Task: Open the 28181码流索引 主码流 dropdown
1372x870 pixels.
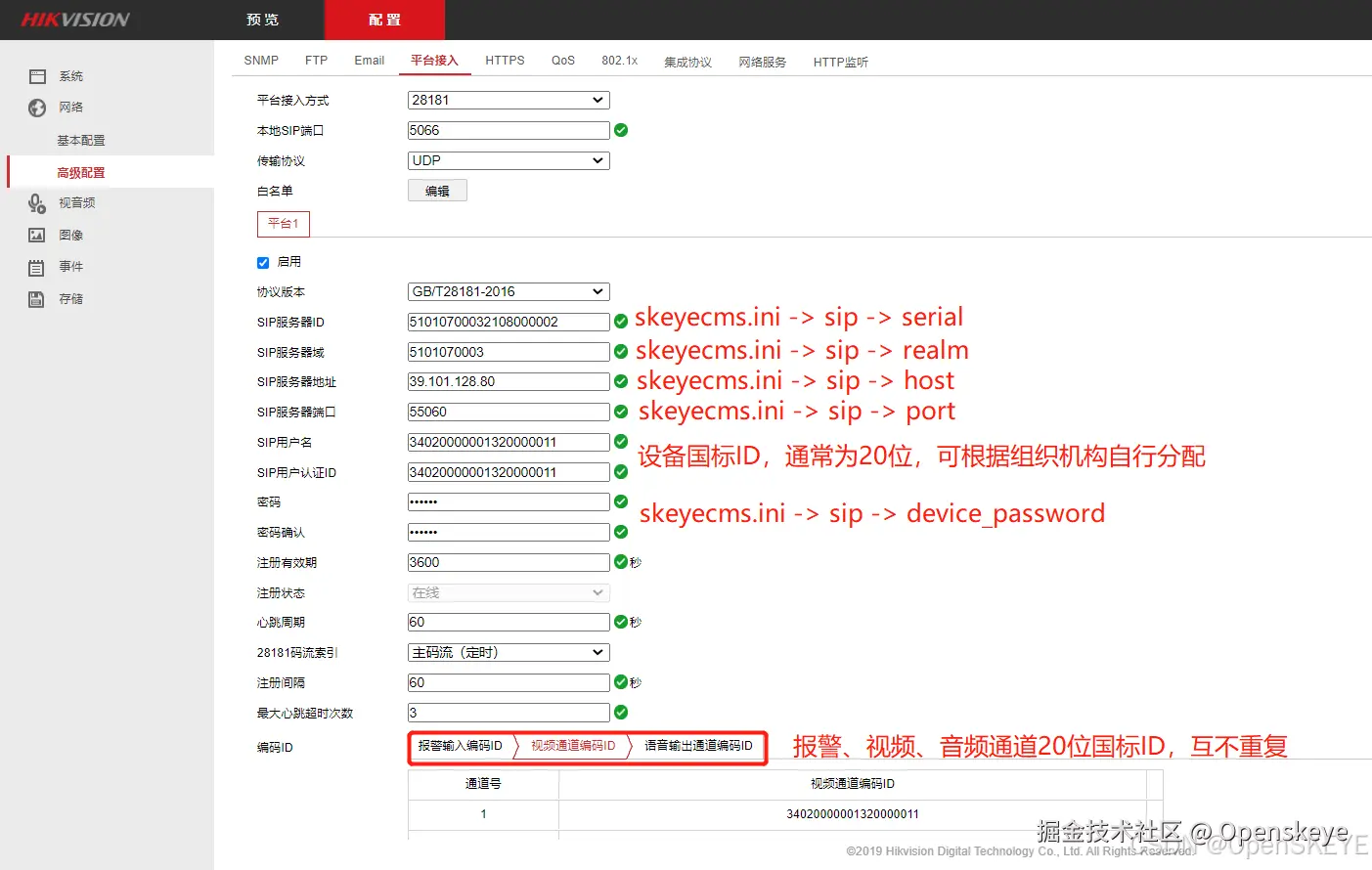Action: (509, 652)
